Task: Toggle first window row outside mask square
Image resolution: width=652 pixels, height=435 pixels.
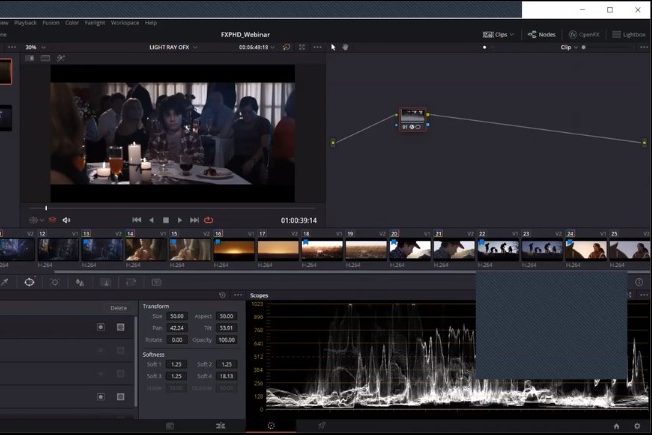Action: 120,327
